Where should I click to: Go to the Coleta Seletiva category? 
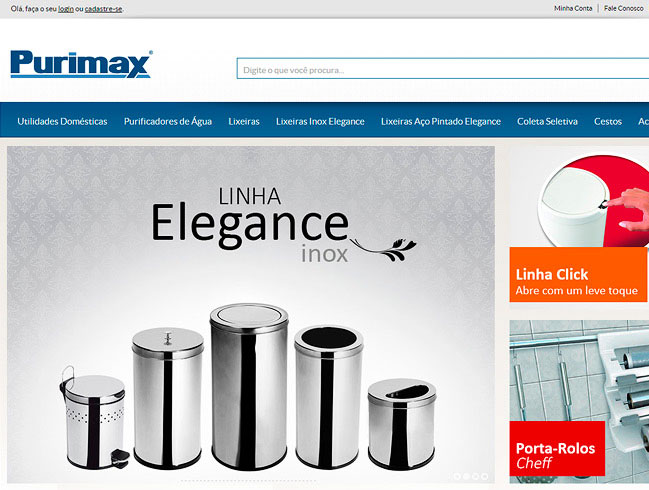click(x=547, y=121)
